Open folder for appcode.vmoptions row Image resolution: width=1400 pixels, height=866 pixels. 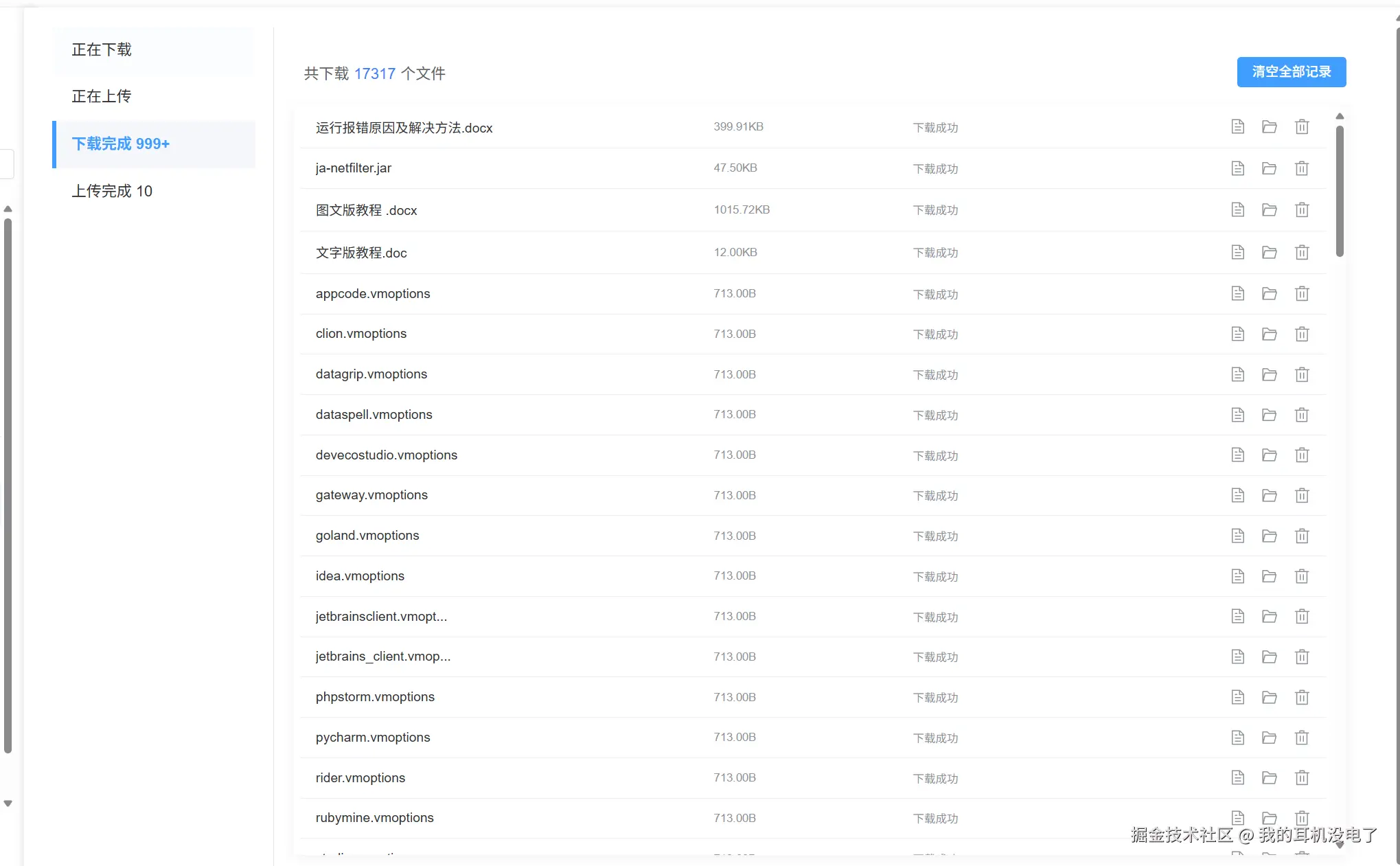[x=1269, y=294]
